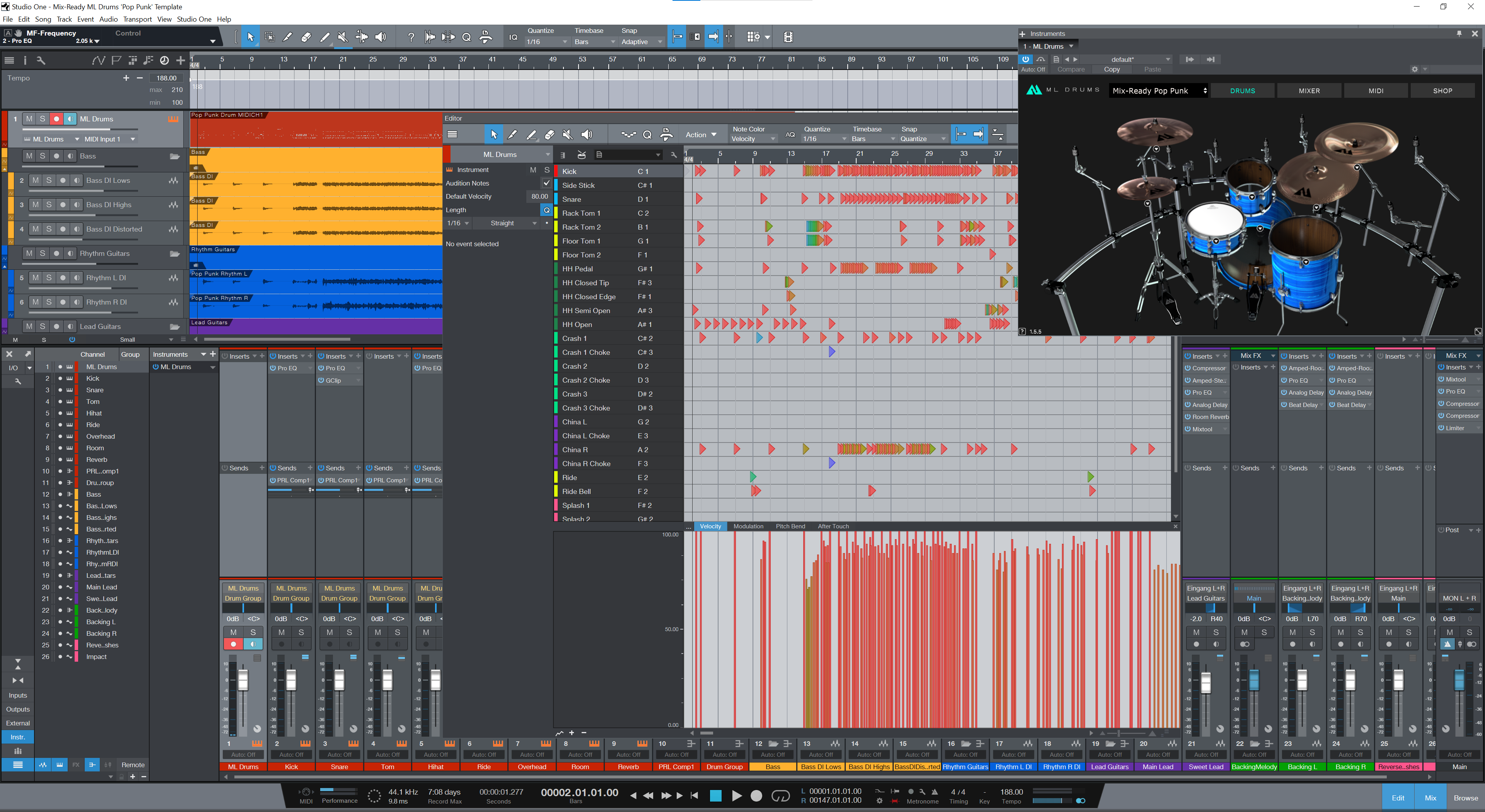Click the Listen speaker tool in Editor toolbar
This screenshot has width=1485, height=812.
tap(587, 135)
